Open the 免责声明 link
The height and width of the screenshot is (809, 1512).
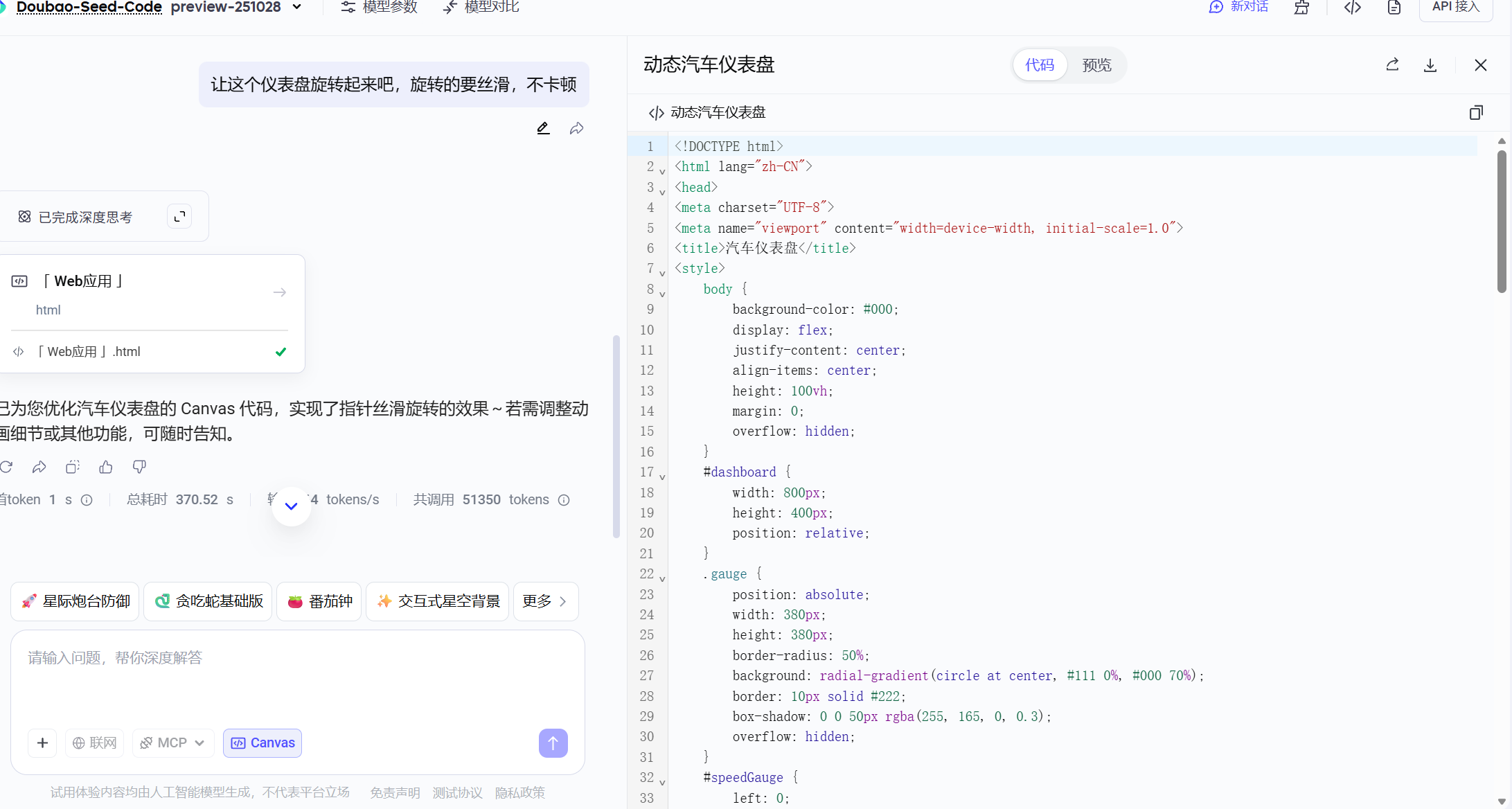click(395, 792)
